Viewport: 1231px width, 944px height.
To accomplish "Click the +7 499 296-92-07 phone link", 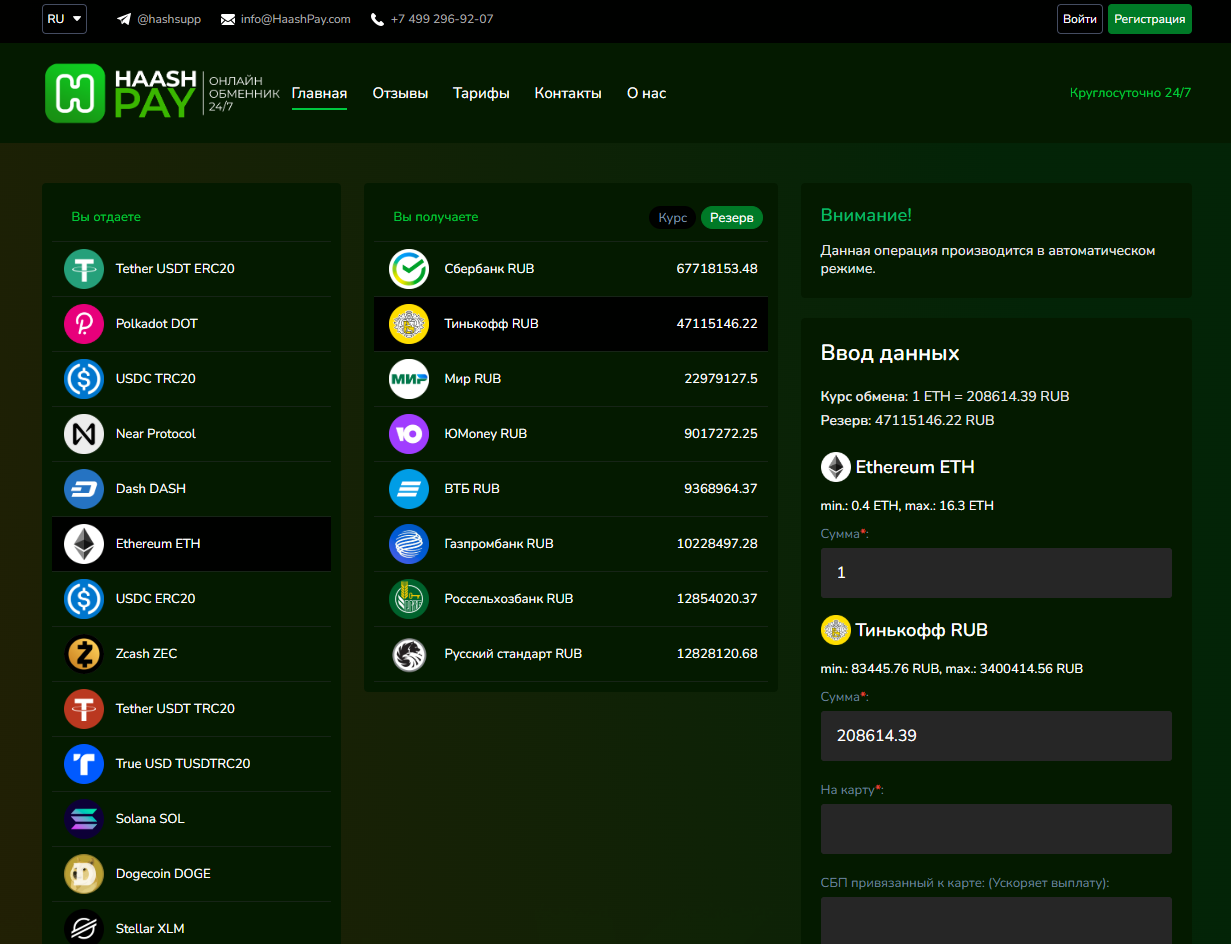I will (442, 19).
